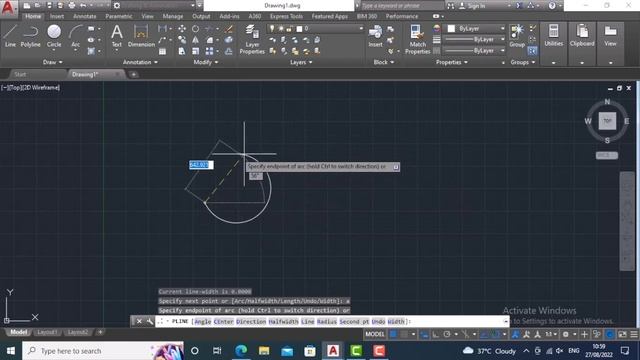Click the Array tool in Modify

[209, 51]
